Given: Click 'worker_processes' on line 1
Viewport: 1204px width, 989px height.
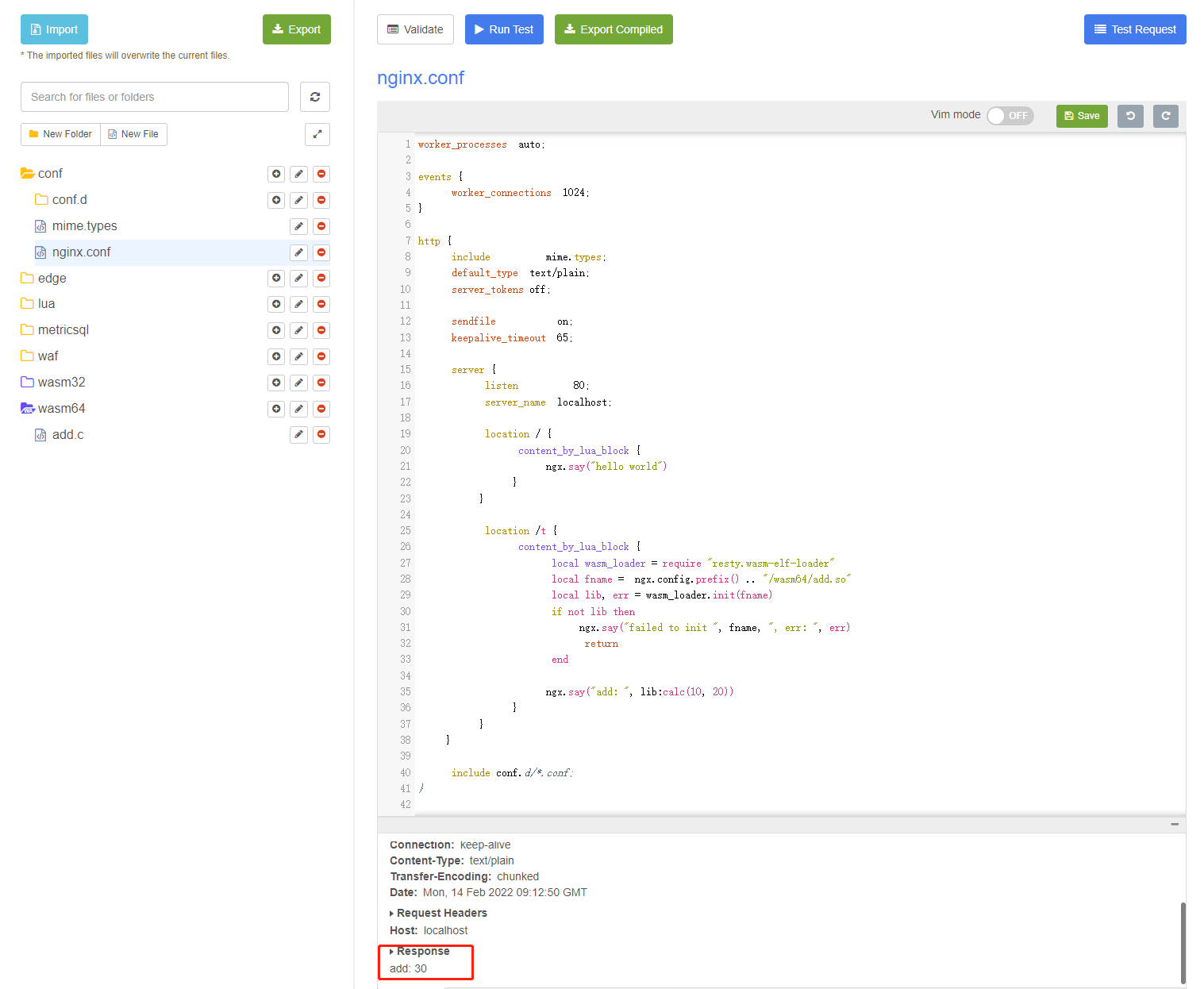Looking at the screenshot, I should pos(462,144).
